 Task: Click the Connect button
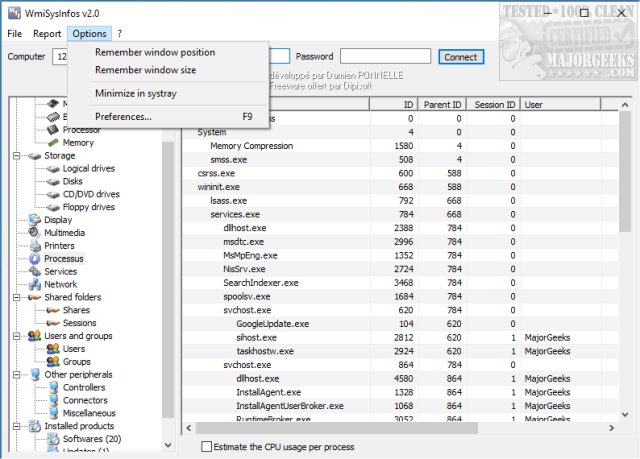(x=461, y=57)
